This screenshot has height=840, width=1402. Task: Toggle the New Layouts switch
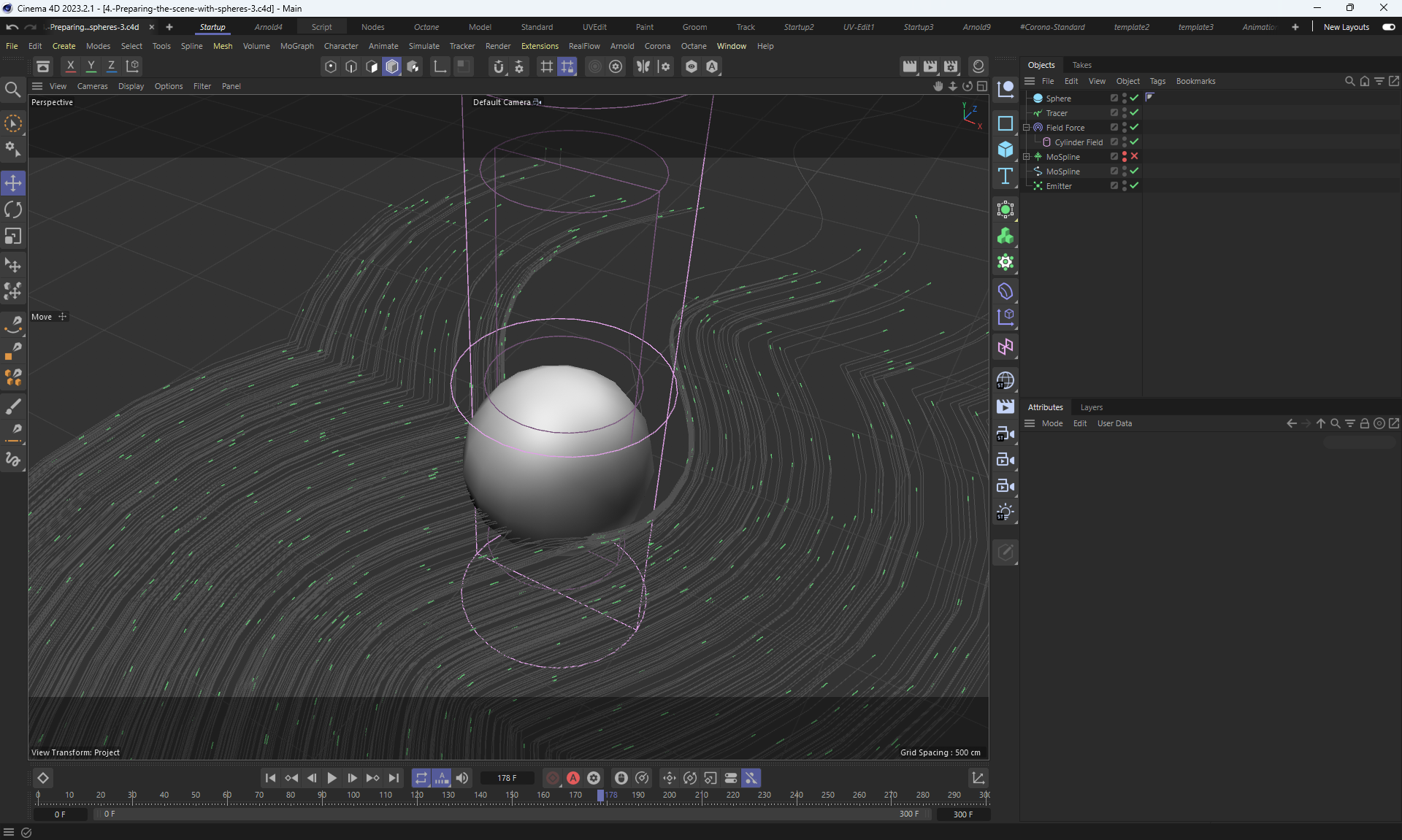[x=1388, y=27]
